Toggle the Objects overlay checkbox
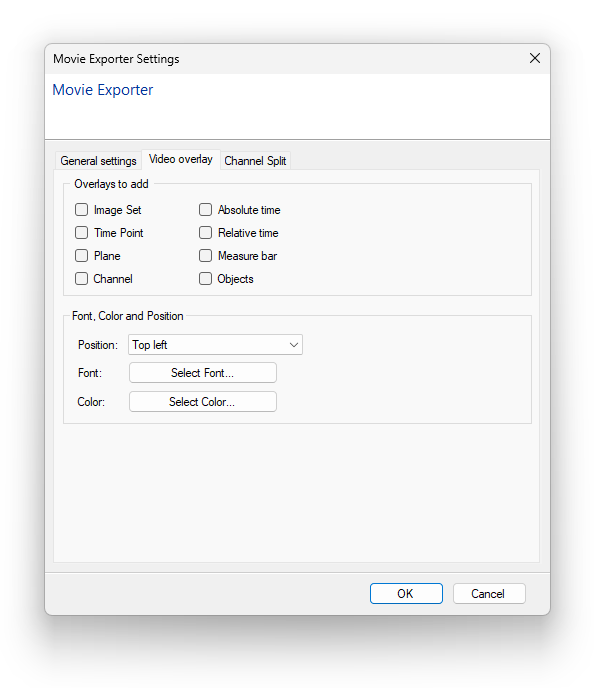This screenshot has height=688, width=594. (205, 279)
